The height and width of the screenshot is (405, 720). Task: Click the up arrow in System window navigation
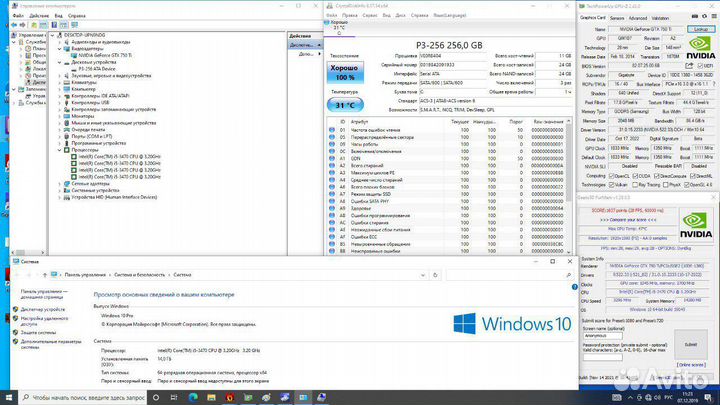pos(45,275)
